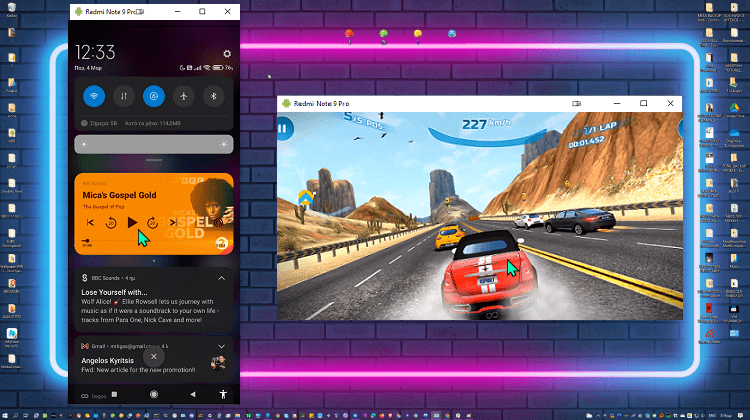Click the BBC Sounds app icon in notification

85,278
